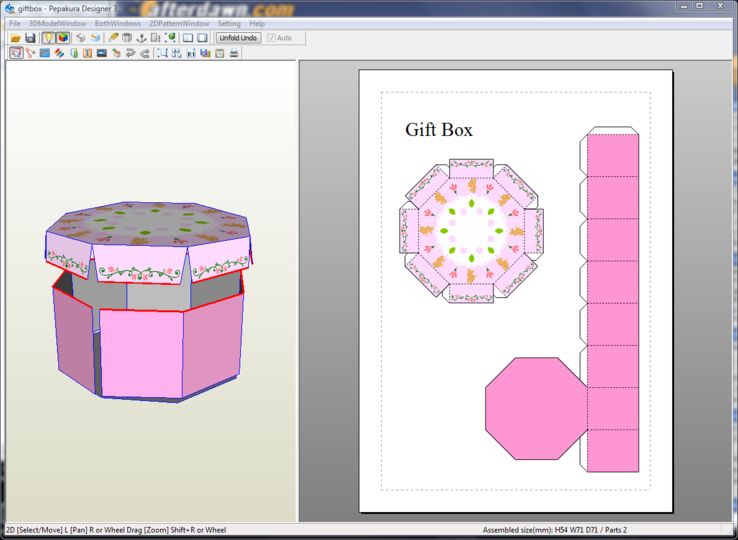Maximize the Pepakura Designer window

700,6
